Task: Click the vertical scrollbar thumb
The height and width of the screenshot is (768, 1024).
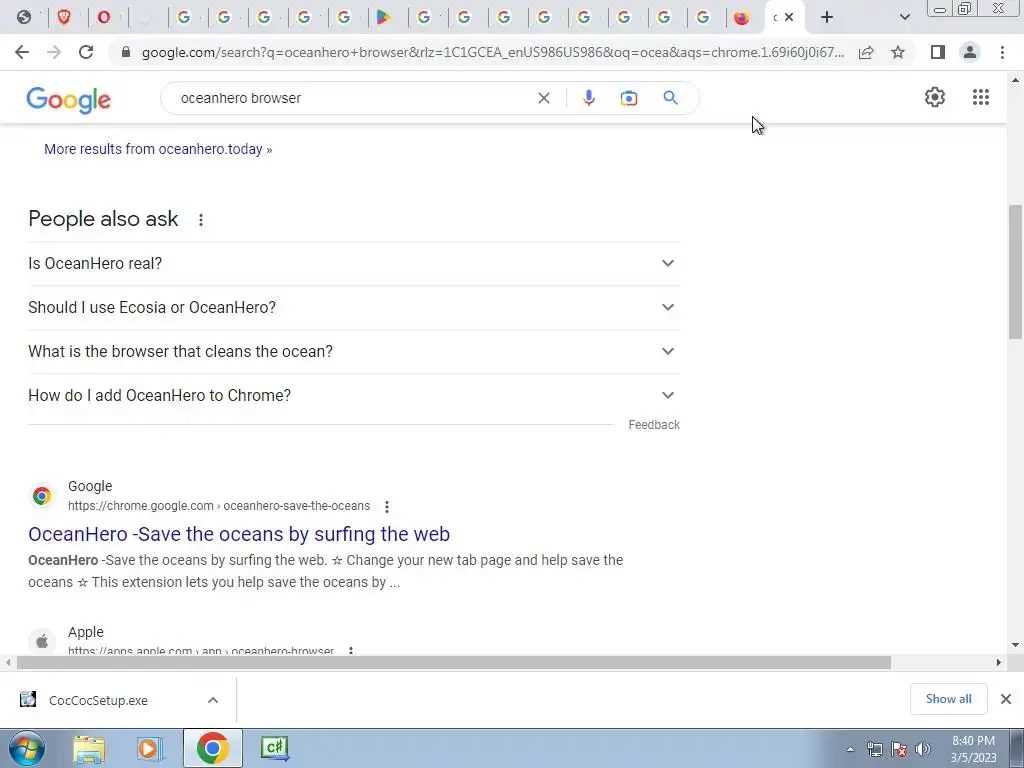Action: click(1015, 271)
